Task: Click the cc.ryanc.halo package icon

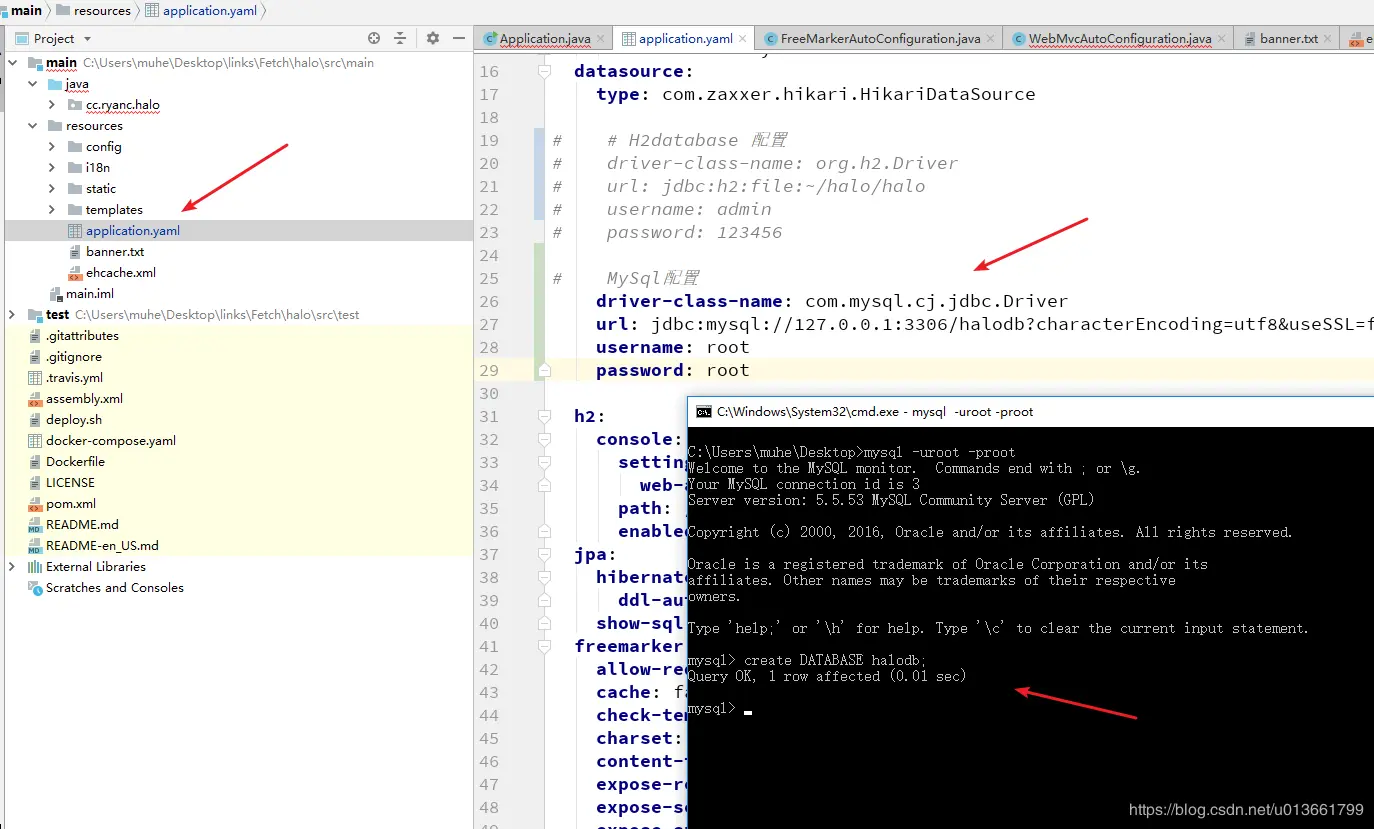Action: click(x=75, y=105)
